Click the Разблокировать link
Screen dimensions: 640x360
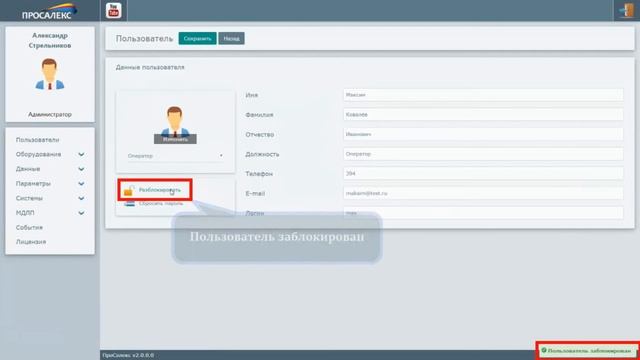pyautogui.click(x=160, y=190)
